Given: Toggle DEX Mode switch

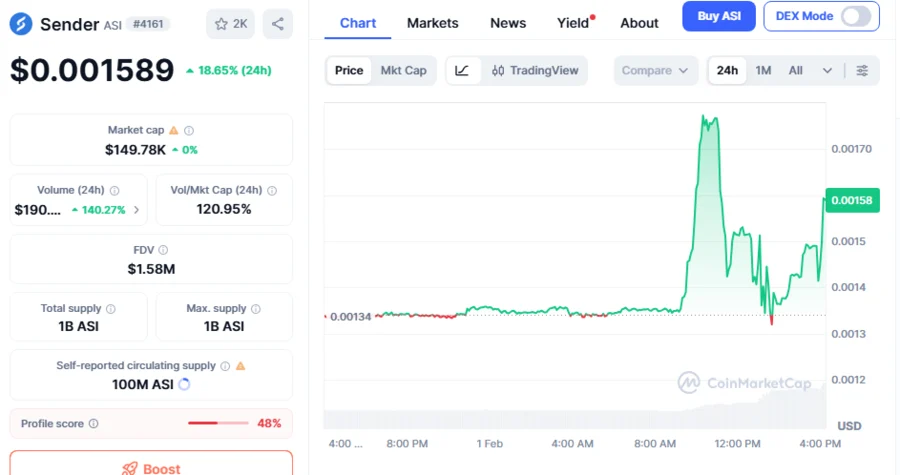Looking at the screenshot, I should tap(855, 16).
